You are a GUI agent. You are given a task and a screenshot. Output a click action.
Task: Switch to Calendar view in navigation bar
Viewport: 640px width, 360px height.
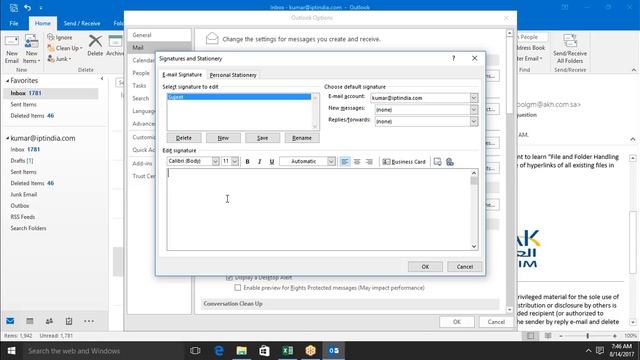click(x=30, y=321)
